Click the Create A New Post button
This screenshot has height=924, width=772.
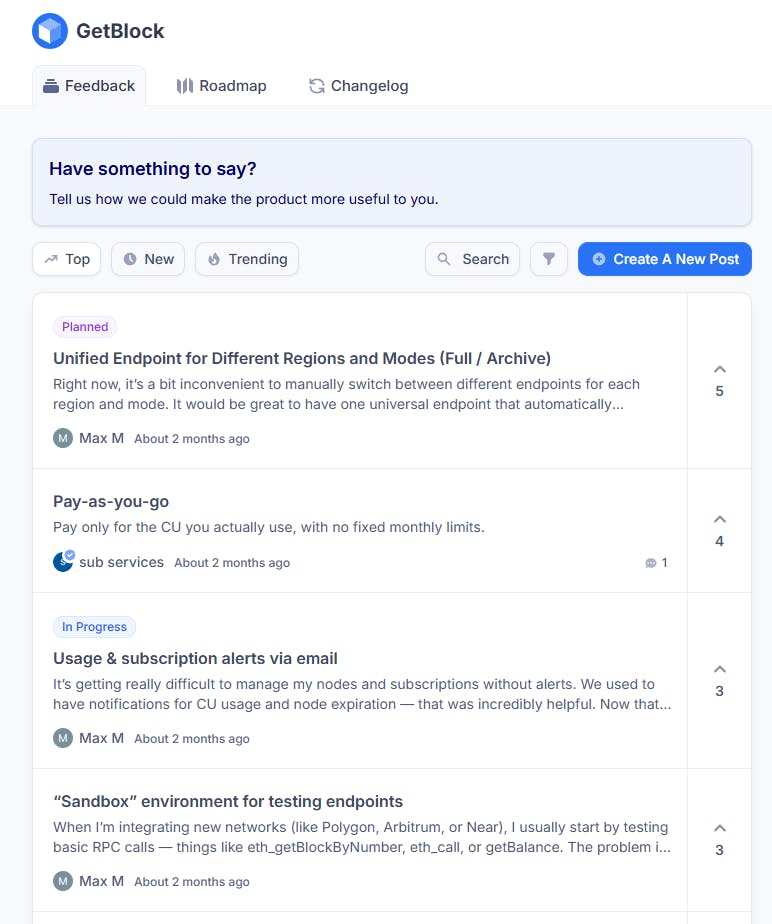coord(664,259)
